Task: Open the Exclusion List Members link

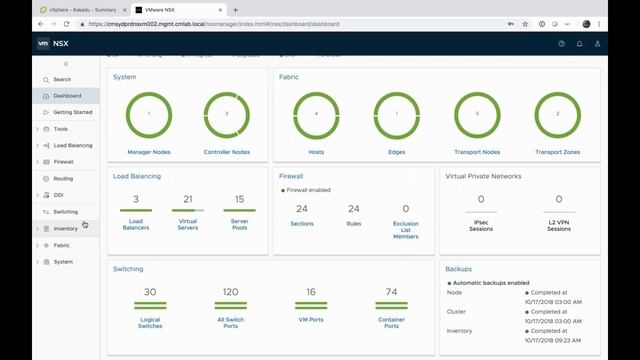Action: coord(406,230)
